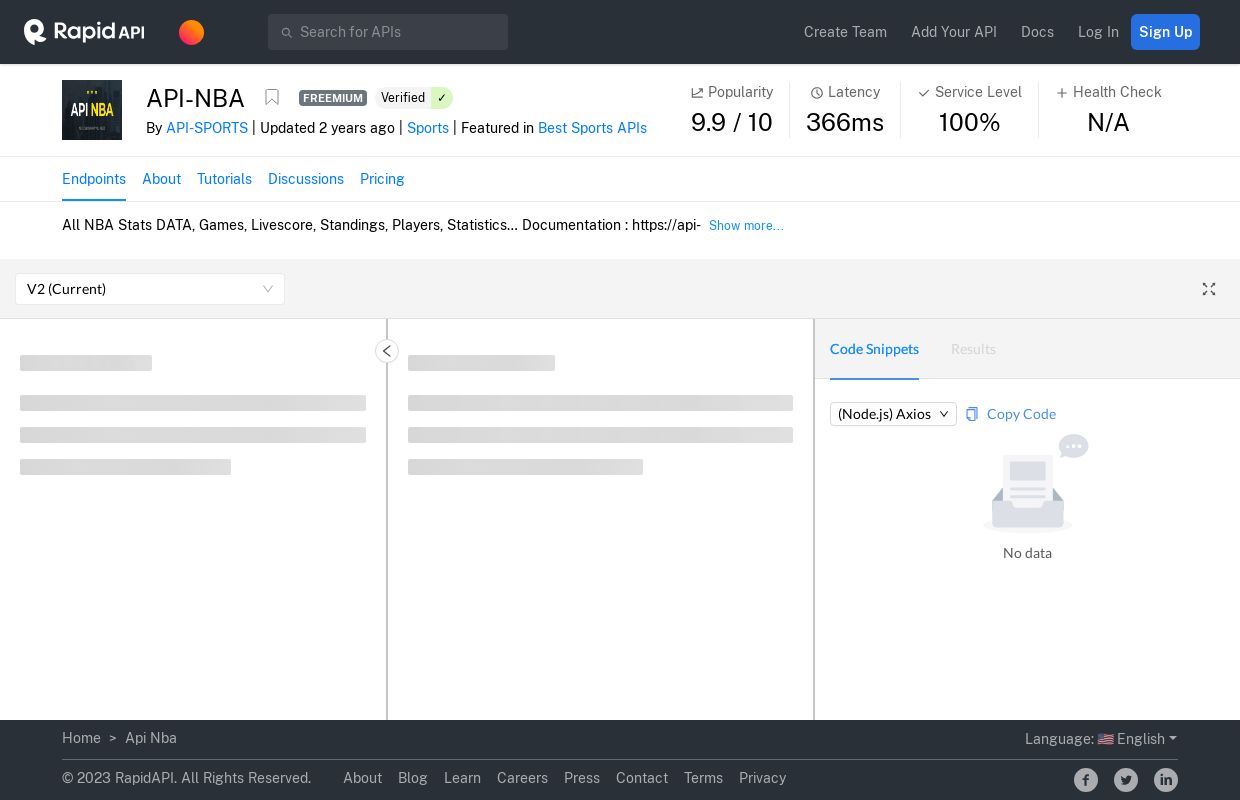Click Add Your API

954,32
